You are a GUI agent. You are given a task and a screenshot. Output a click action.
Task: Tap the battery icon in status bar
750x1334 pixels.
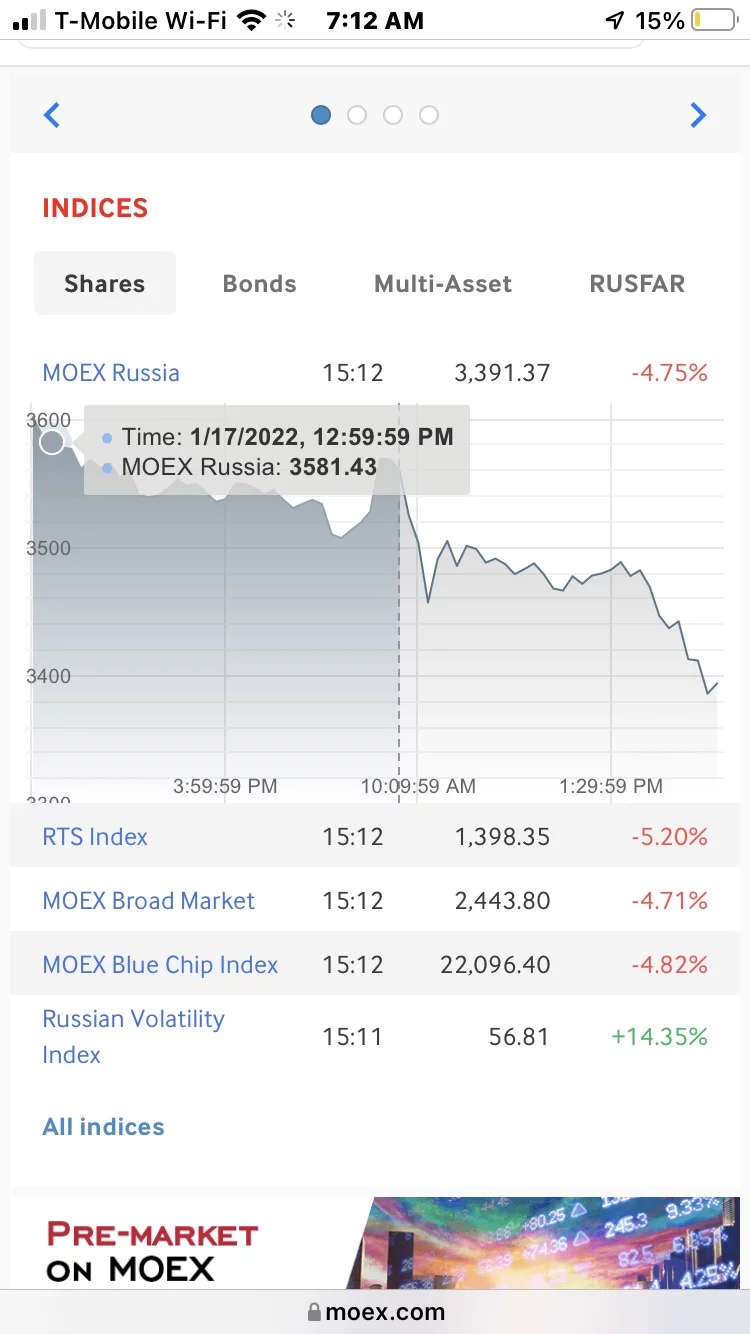coord(713,20)
